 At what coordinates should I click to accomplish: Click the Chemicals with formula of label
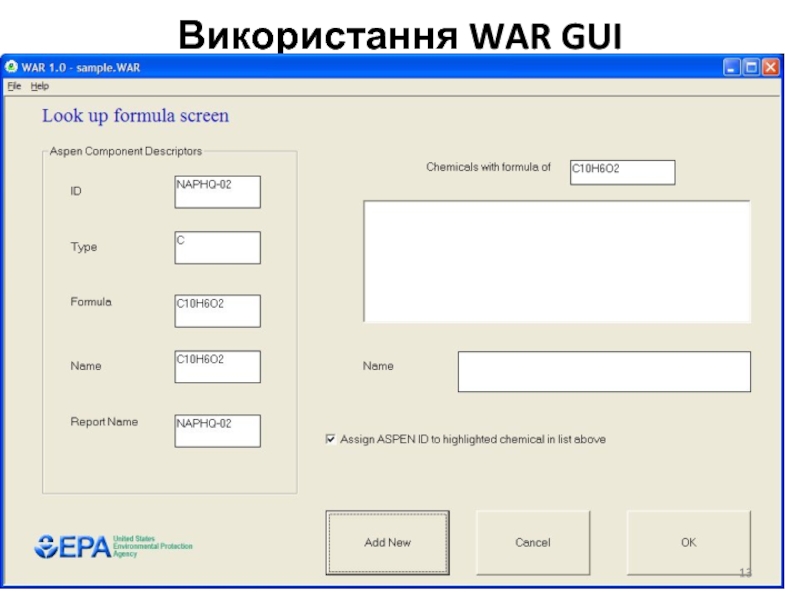click(x=488, y=167)
